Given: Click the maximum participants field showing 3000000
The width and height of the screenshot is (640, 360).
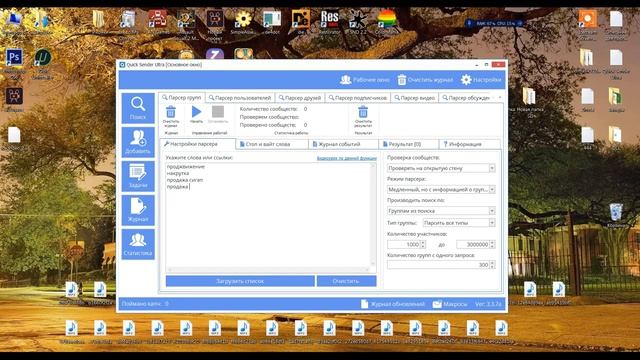Looking at the screenshot, I should tap(473, 244).
